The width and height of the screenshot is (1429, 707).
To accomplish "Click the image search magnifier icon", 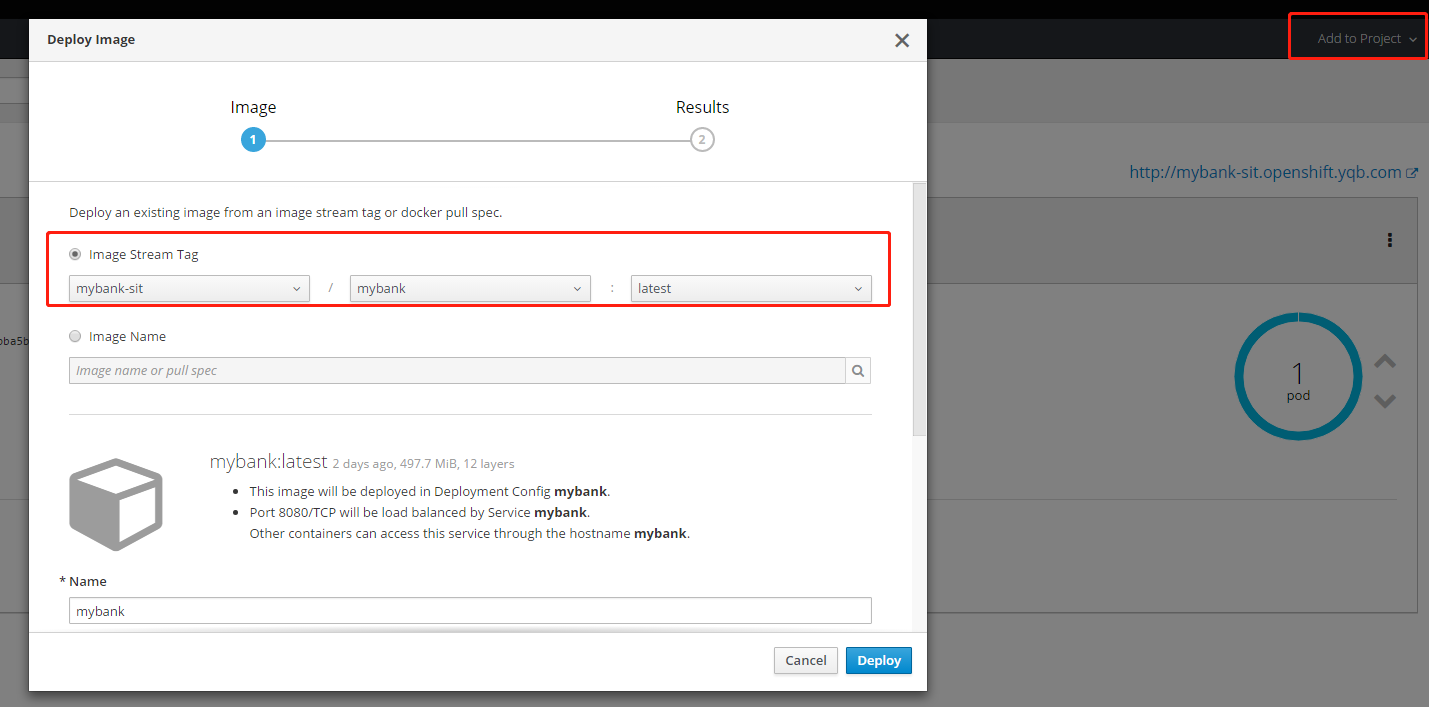I will click(858, 371).
